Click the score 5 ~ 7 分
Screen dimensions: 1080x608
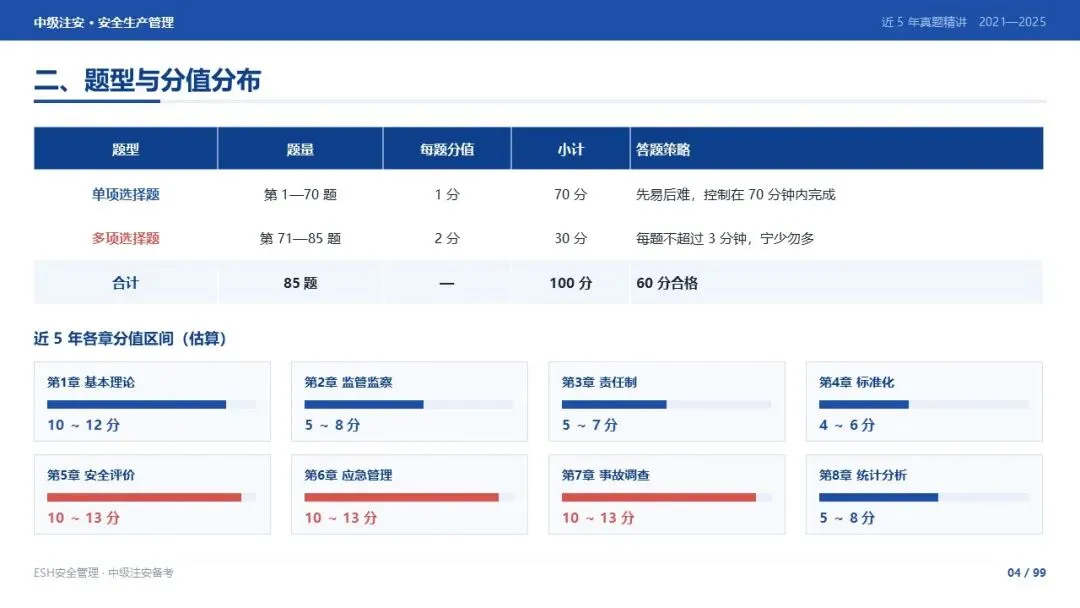(589, 425)
